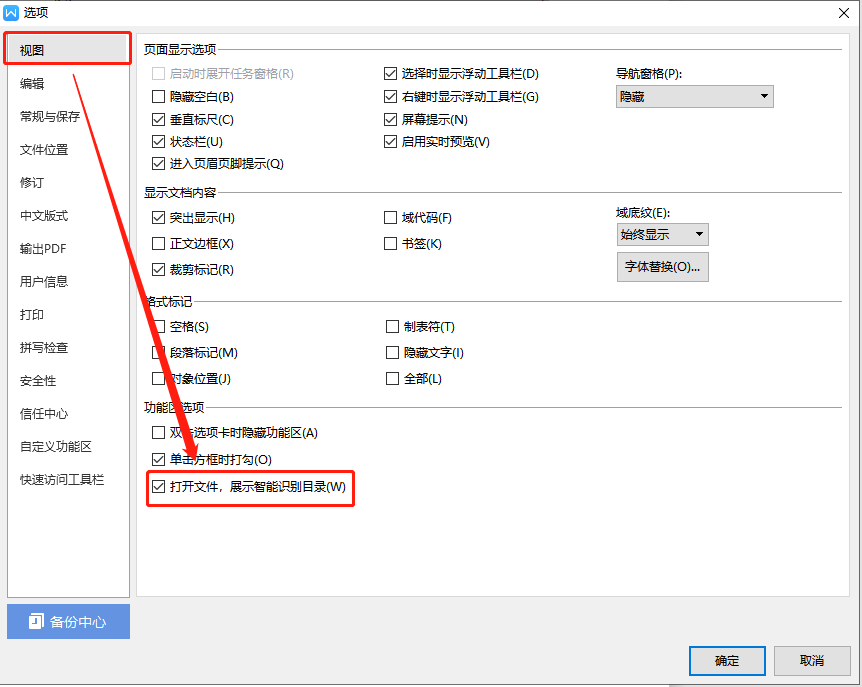This screenshot has height=687, width=862.
Task: Select the 拼写检查 category
Action: [44, 347]
